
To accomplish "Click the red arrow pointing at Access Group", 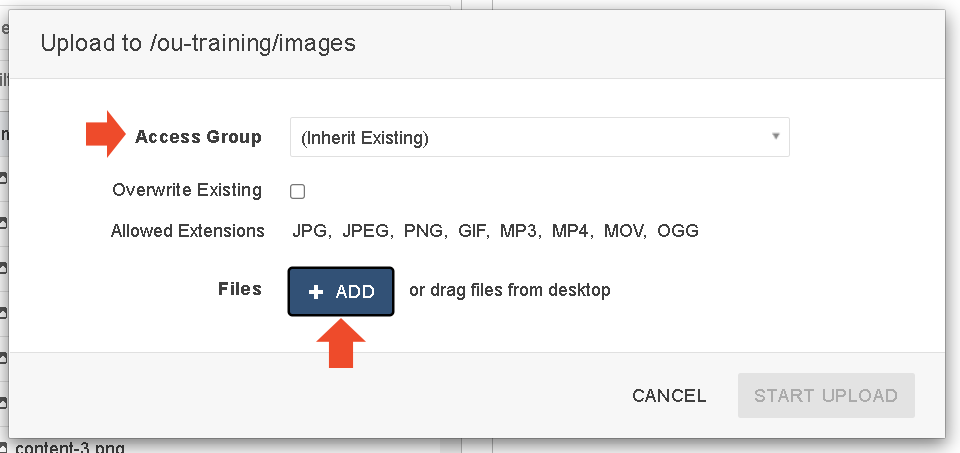I will [x=105, y=134].
